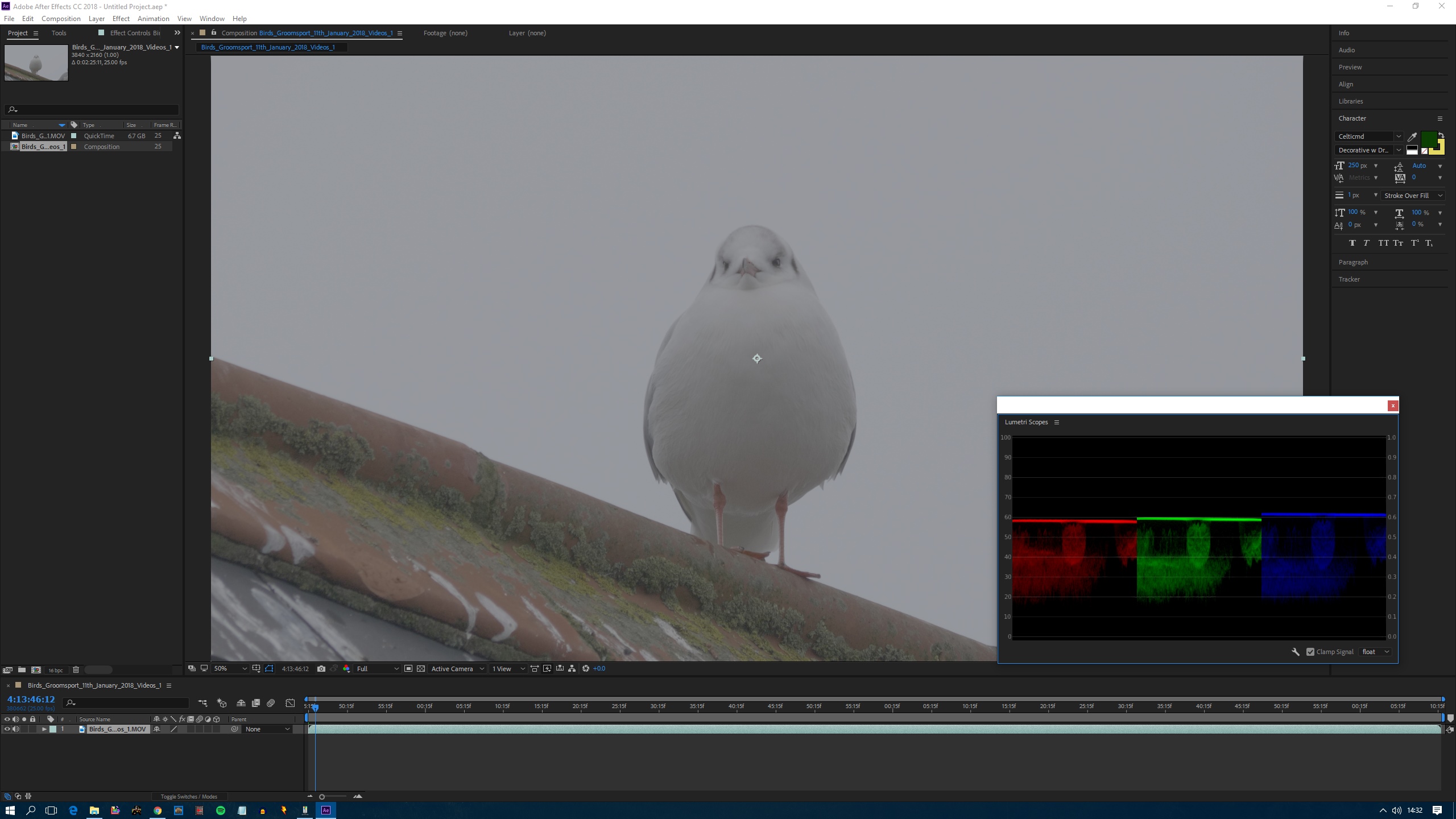The width and height of the screenshot is (1456, 819).
Task: Create a new folder in Project panel
Action: (22, 670)
